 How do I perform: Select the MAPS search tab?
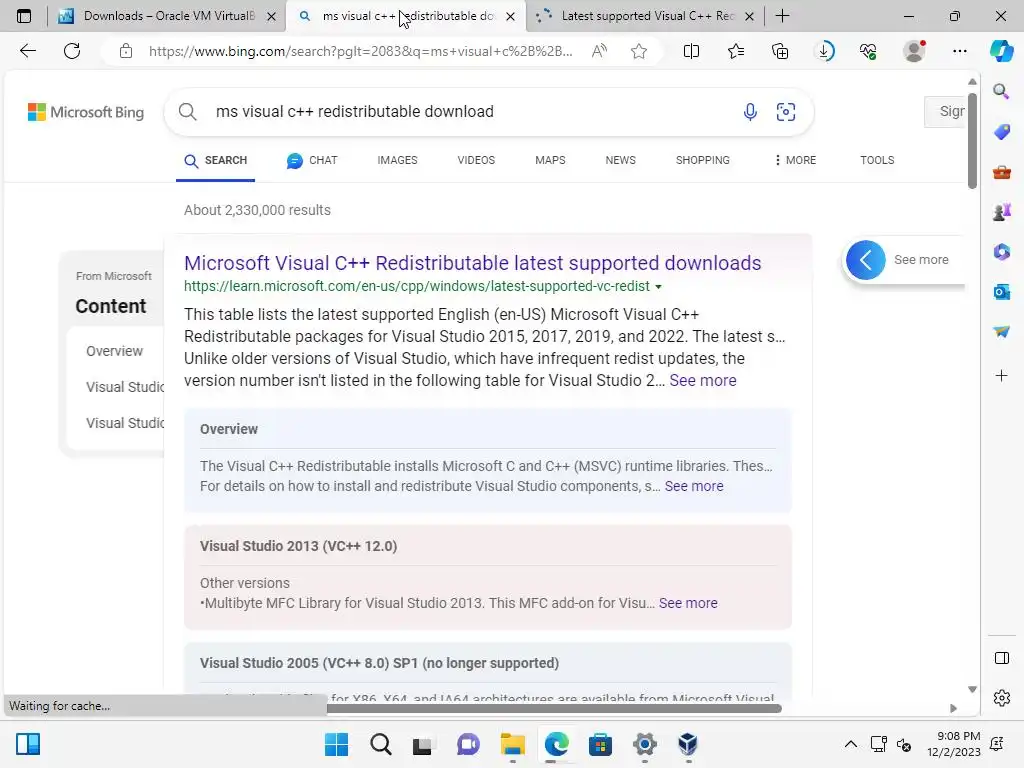point(550,161)
